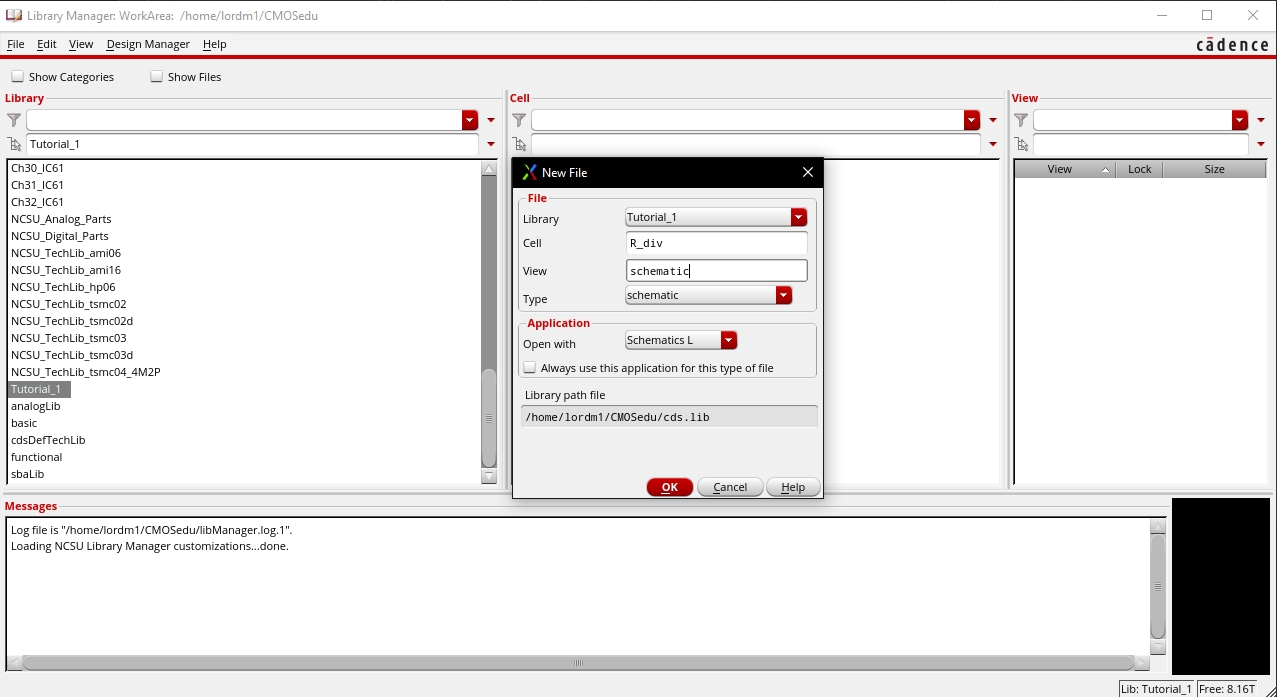Select the NCSU_TechLib_tsmc02 library
The width and height of the screenshot is (1277, 697).
coord(69,304)
